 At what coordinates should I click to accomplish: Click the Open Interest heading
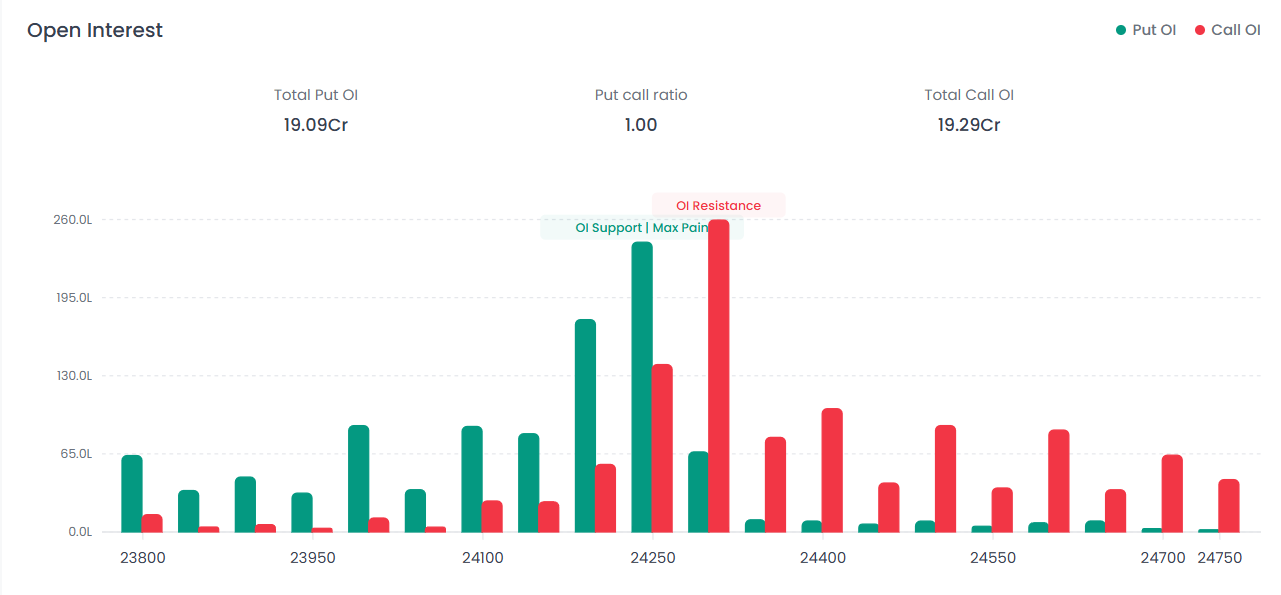point(95,31)
